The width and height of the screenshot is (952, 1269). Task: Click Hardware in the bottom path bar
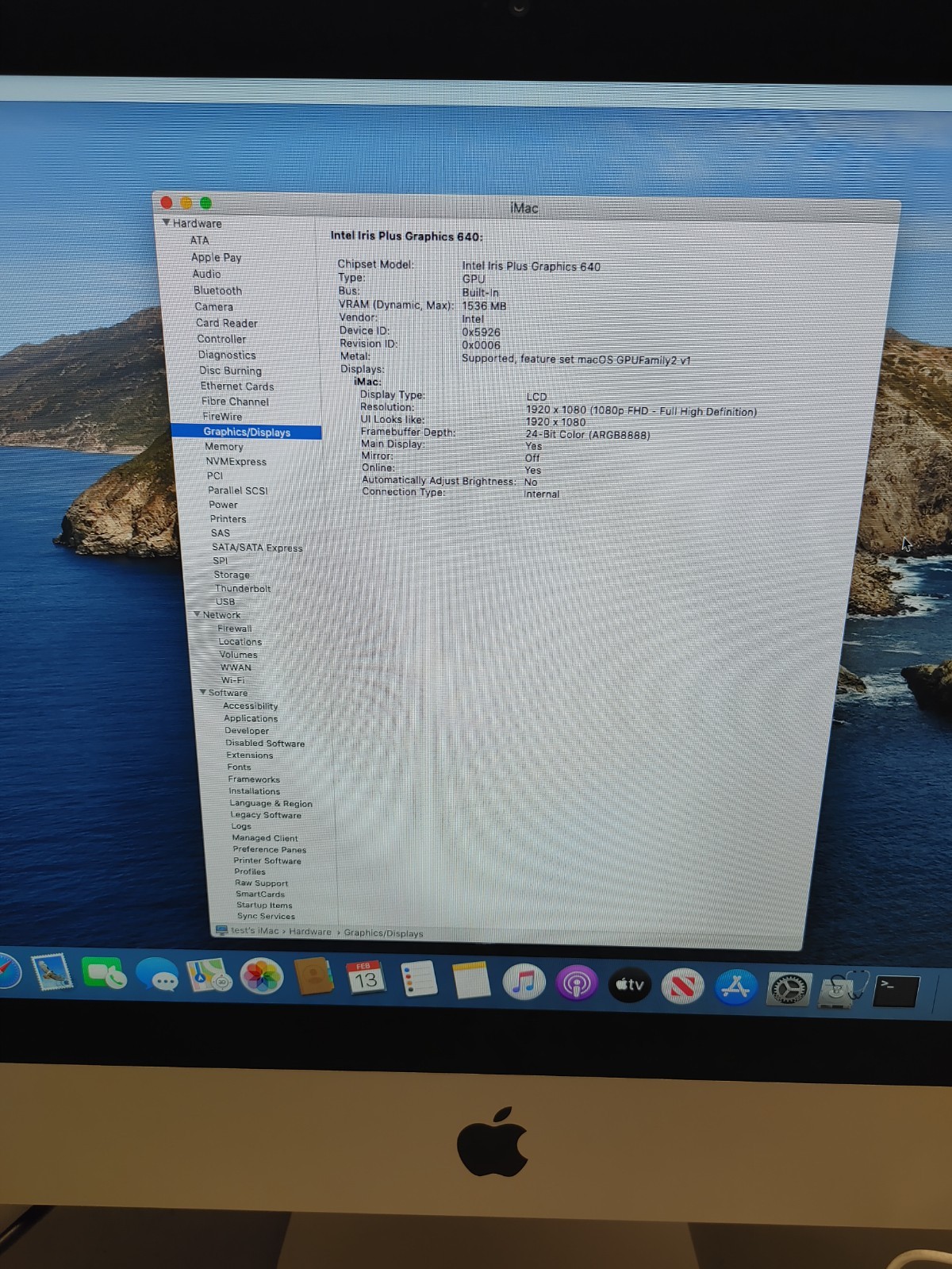tap(310, 932)
